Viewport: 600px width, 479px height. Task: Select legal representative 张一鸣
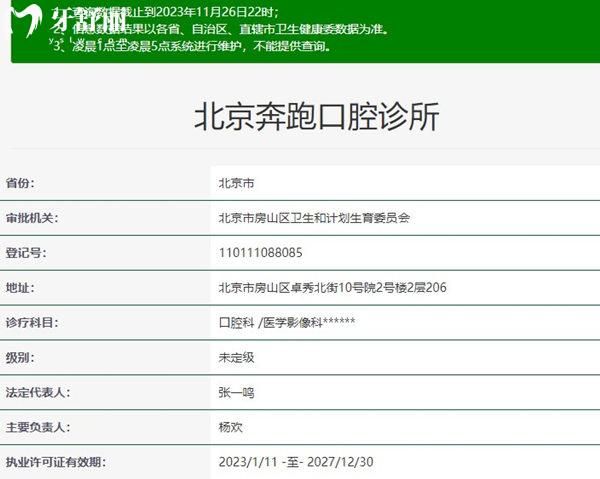(236, 393)
